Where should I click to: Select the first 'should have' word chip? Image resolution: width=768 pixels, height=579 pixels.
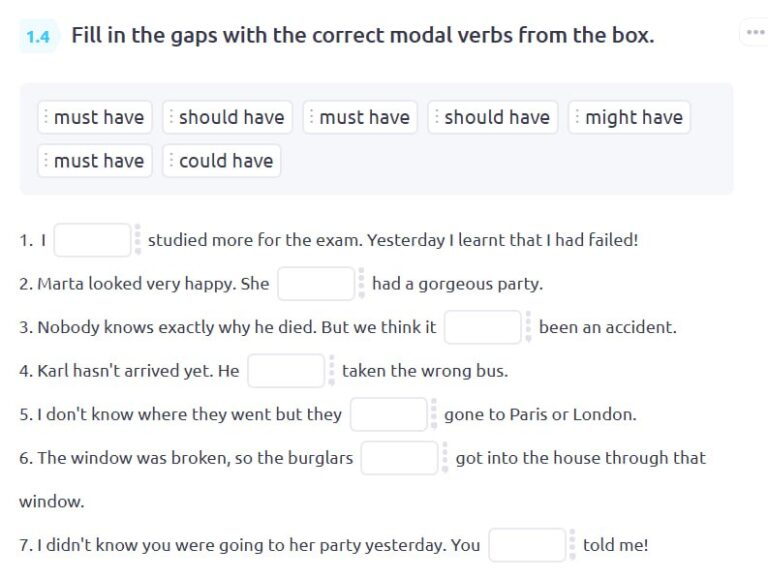[x=227, y=117]
